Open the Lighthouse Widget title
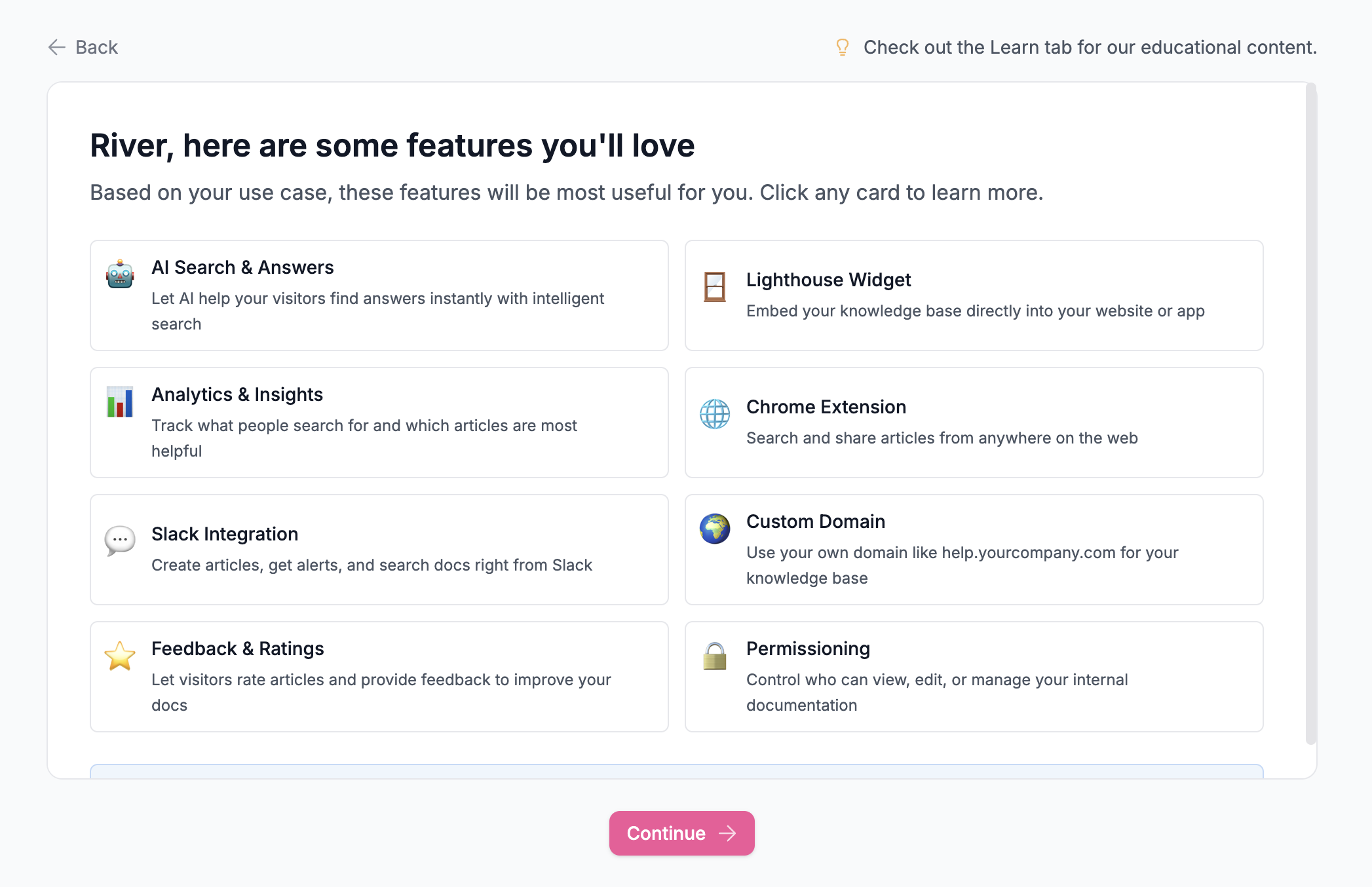The image size is (1372, 887). click(828, 280)
